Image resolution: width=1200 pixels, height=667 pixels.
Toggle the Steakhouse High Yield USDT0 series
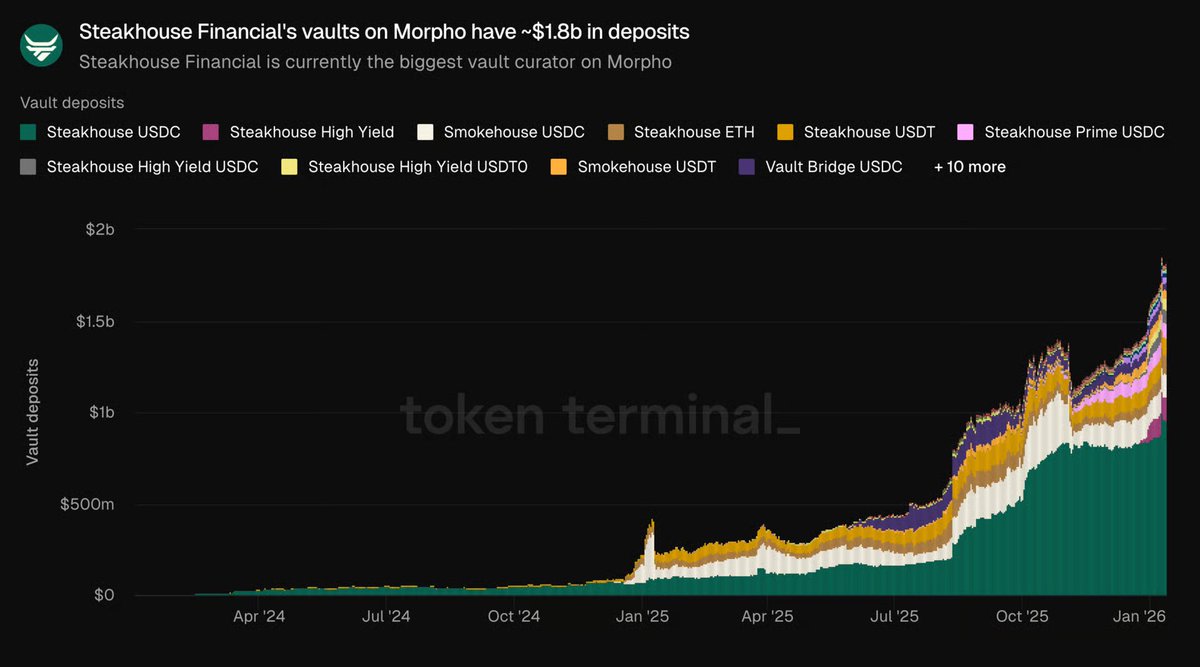(288, 167)
